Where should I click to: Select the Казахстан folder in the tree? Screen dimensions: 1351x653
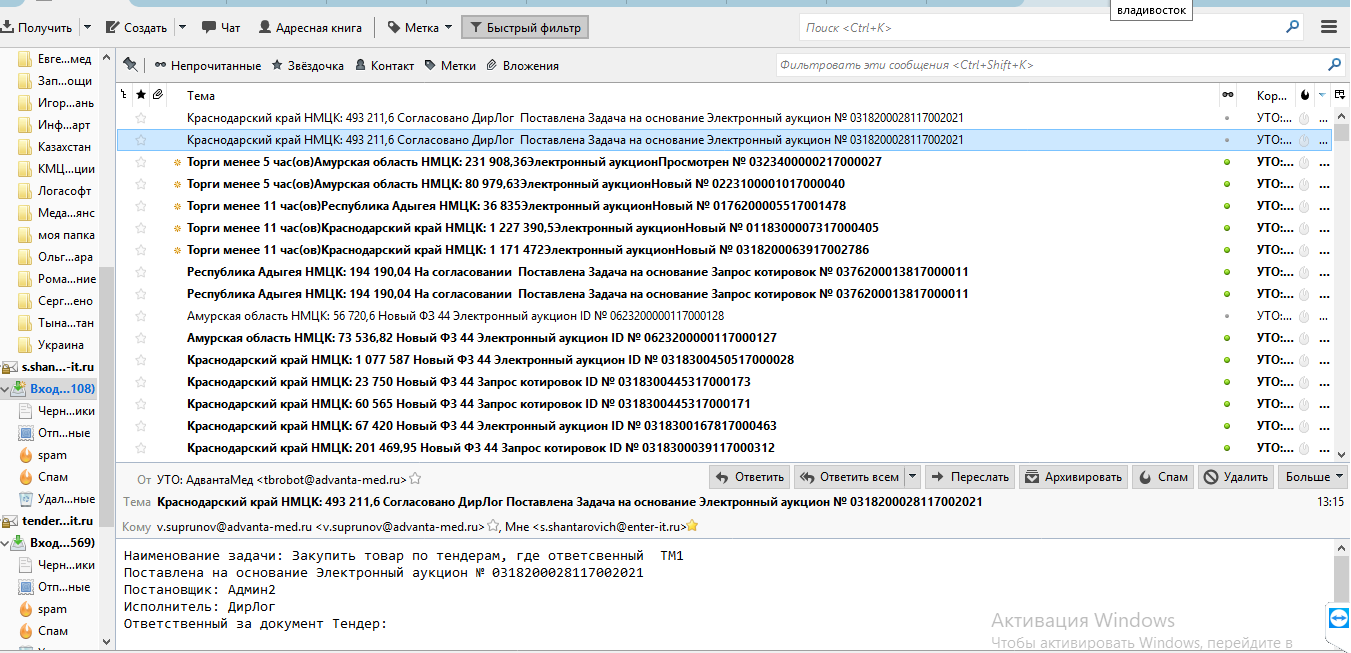tap(63, 147)
